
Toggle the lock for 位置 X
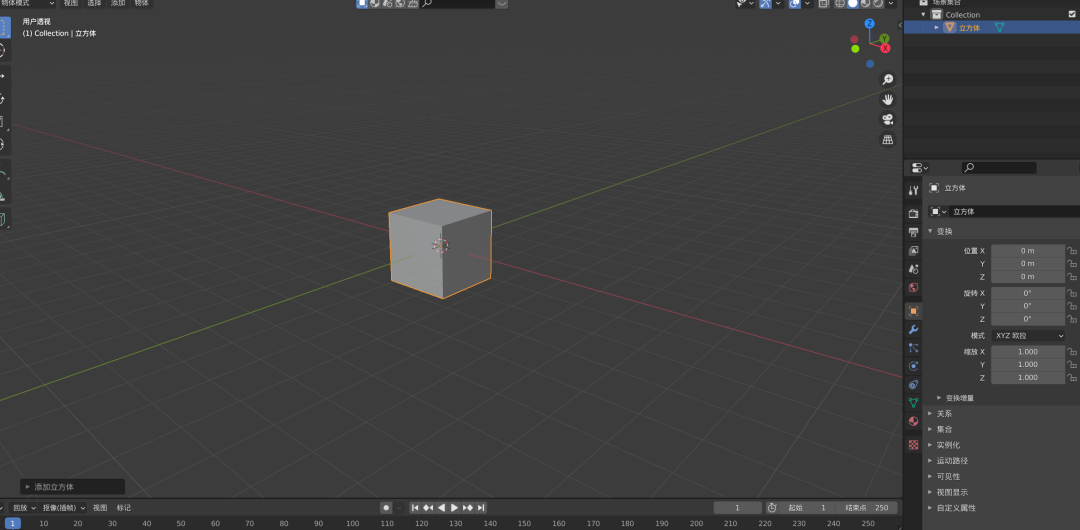pyautogui.click(x=1072, y=251)
